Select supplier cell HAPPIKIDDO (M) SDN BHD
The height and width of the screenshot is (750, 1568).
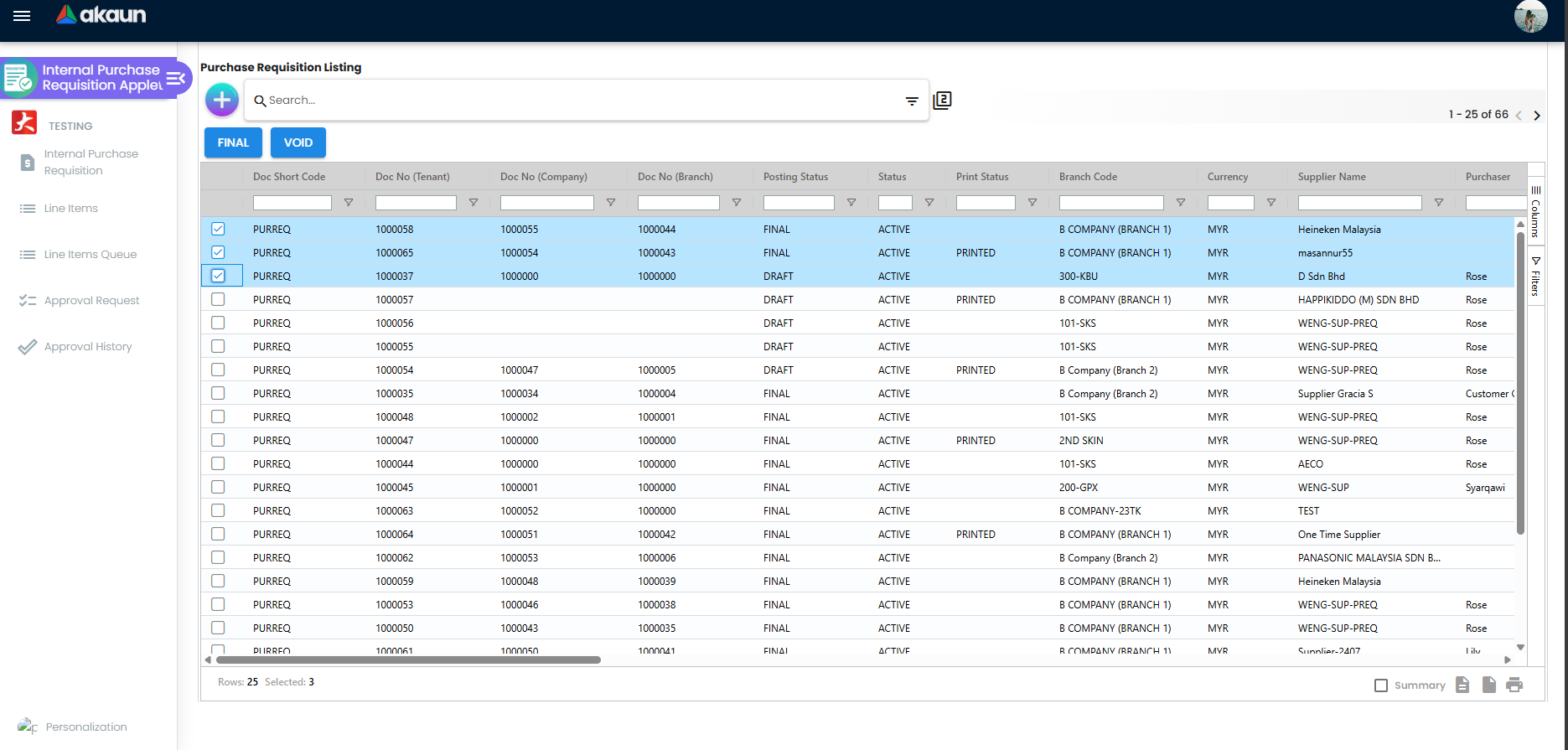(x=1358, y=299)
